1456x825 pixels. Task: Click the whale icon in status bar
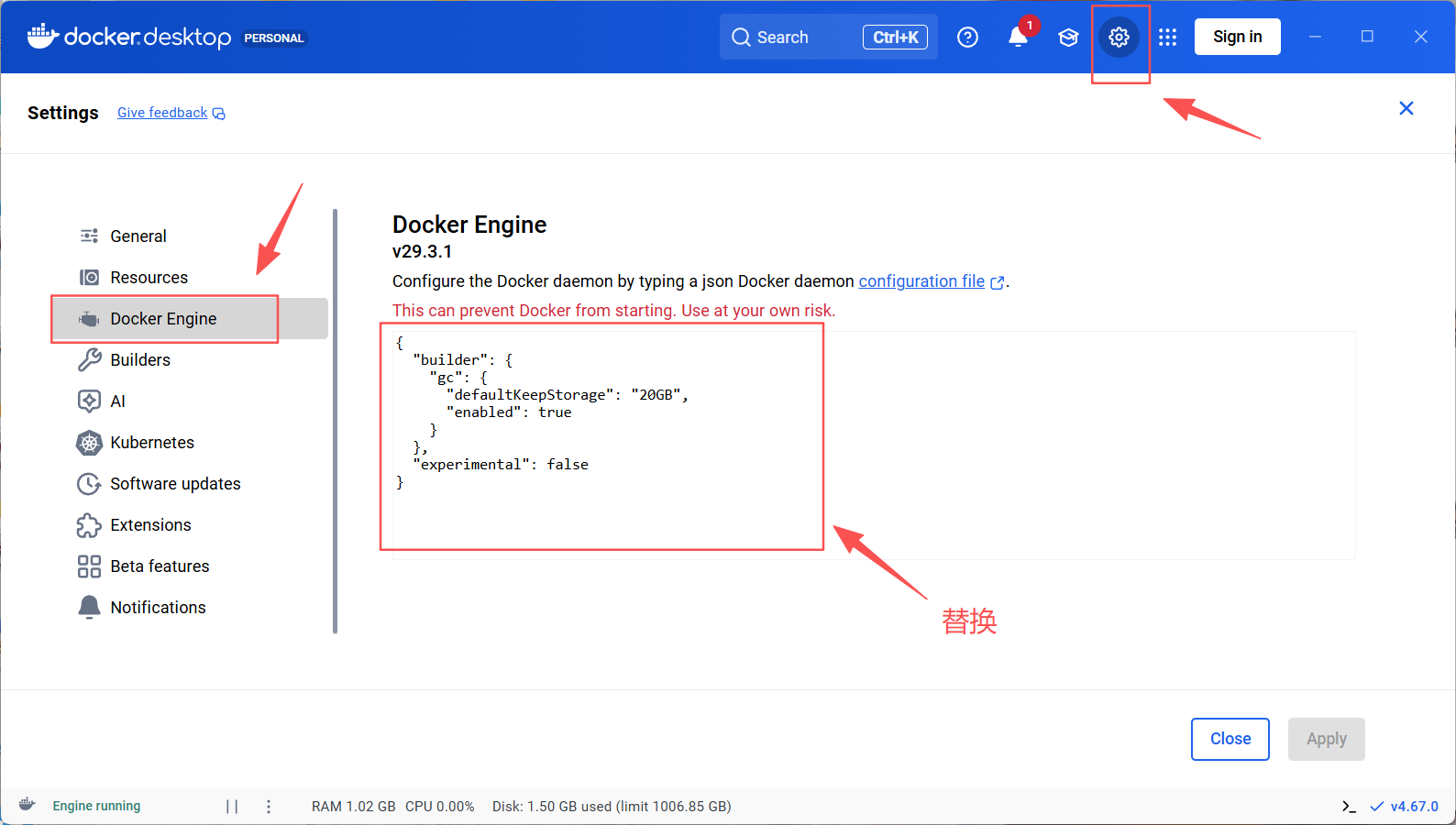(x=28, y=805)
